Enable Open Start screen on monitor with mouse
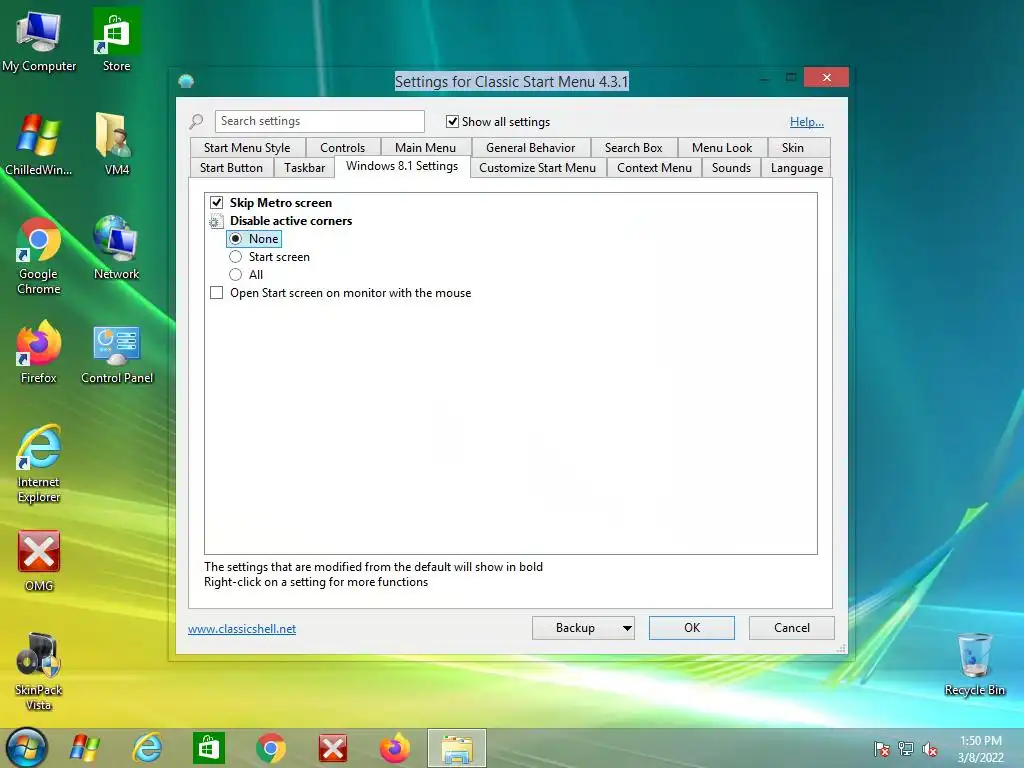1024x768 pixels. click(216, 293)
